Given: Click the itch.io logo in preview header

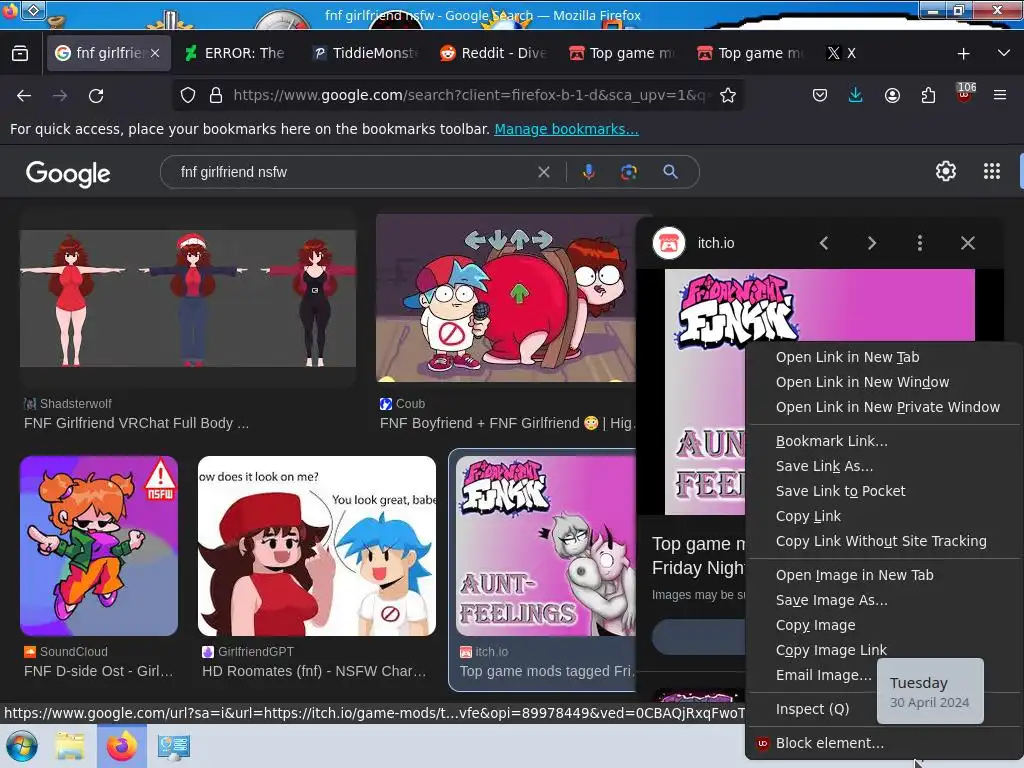Looking at the screenshot, I should pyautogui.click(x=669, y=243).
